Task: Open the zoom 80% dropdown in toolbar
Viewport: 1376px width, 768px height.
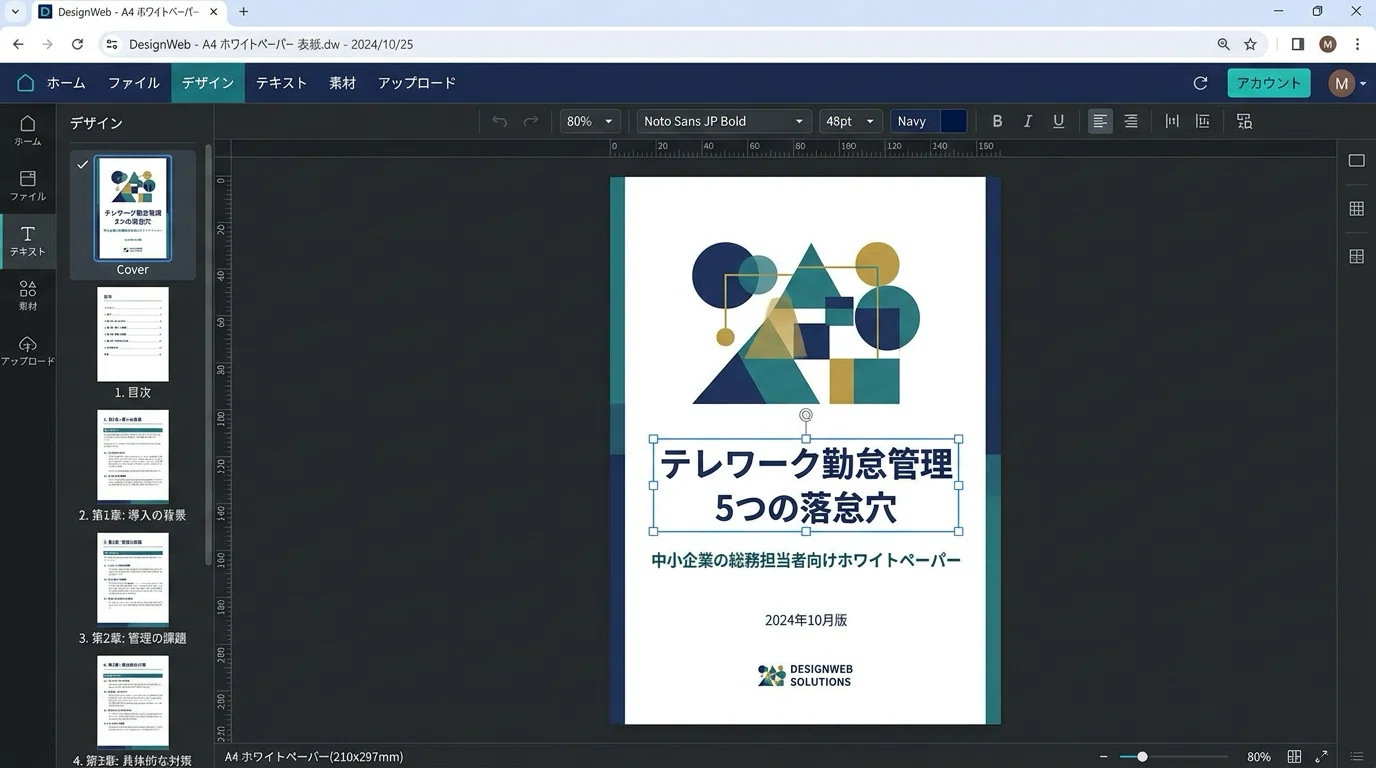Action: [x=590, y=121]
